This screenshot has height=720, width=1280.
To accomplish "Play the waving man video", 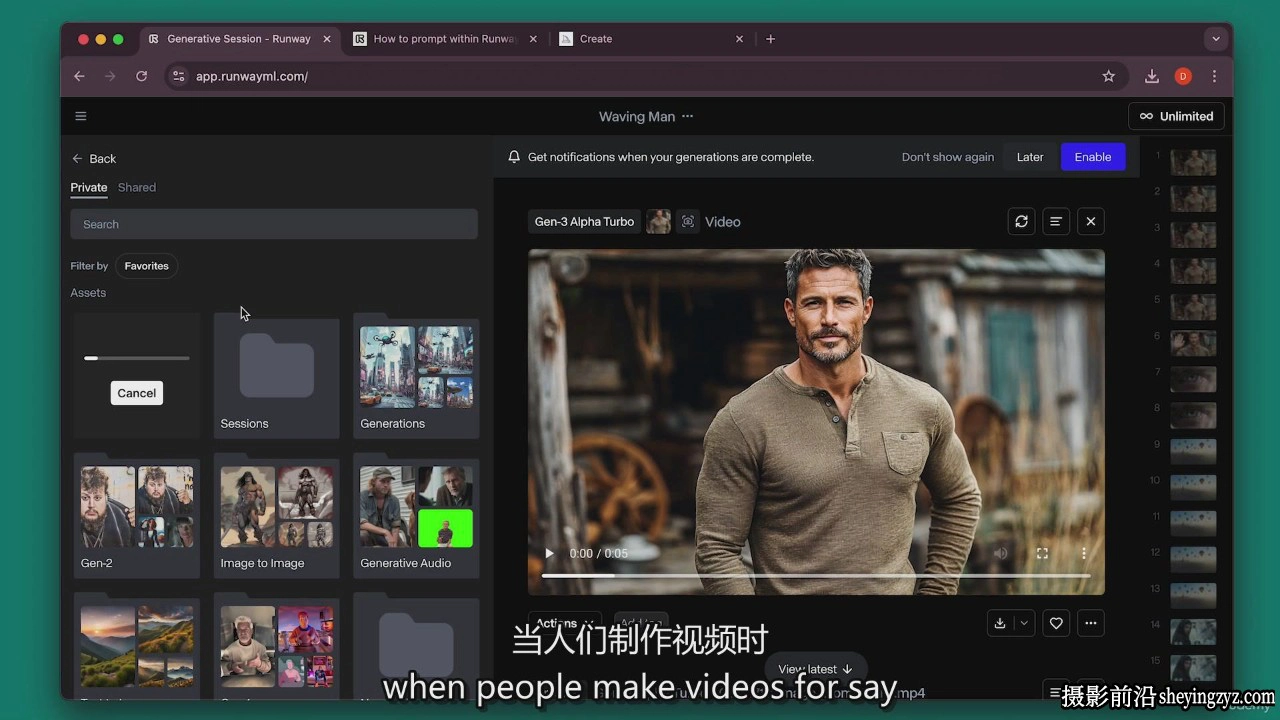I will 549,553.
